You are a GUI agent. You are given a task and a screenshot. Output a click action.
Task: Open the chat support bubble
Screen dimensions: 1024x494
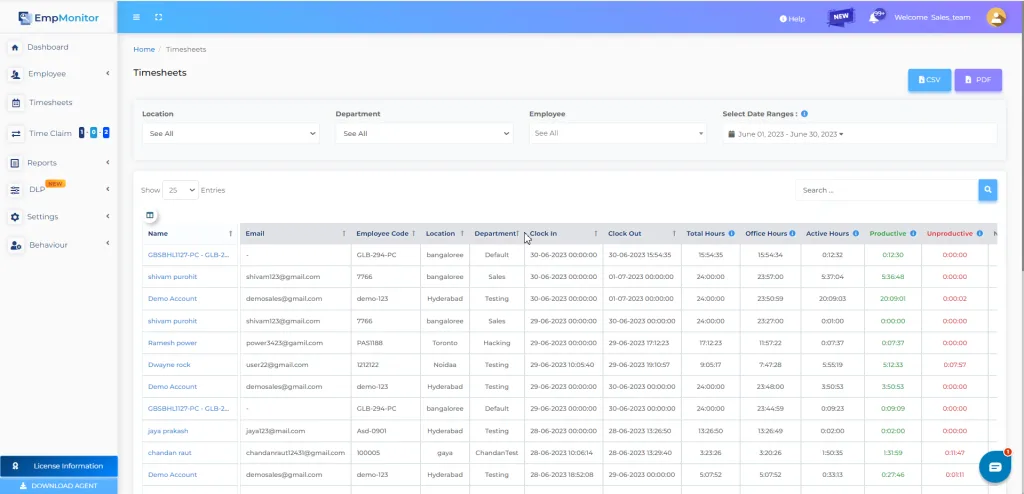coord(995,467)
